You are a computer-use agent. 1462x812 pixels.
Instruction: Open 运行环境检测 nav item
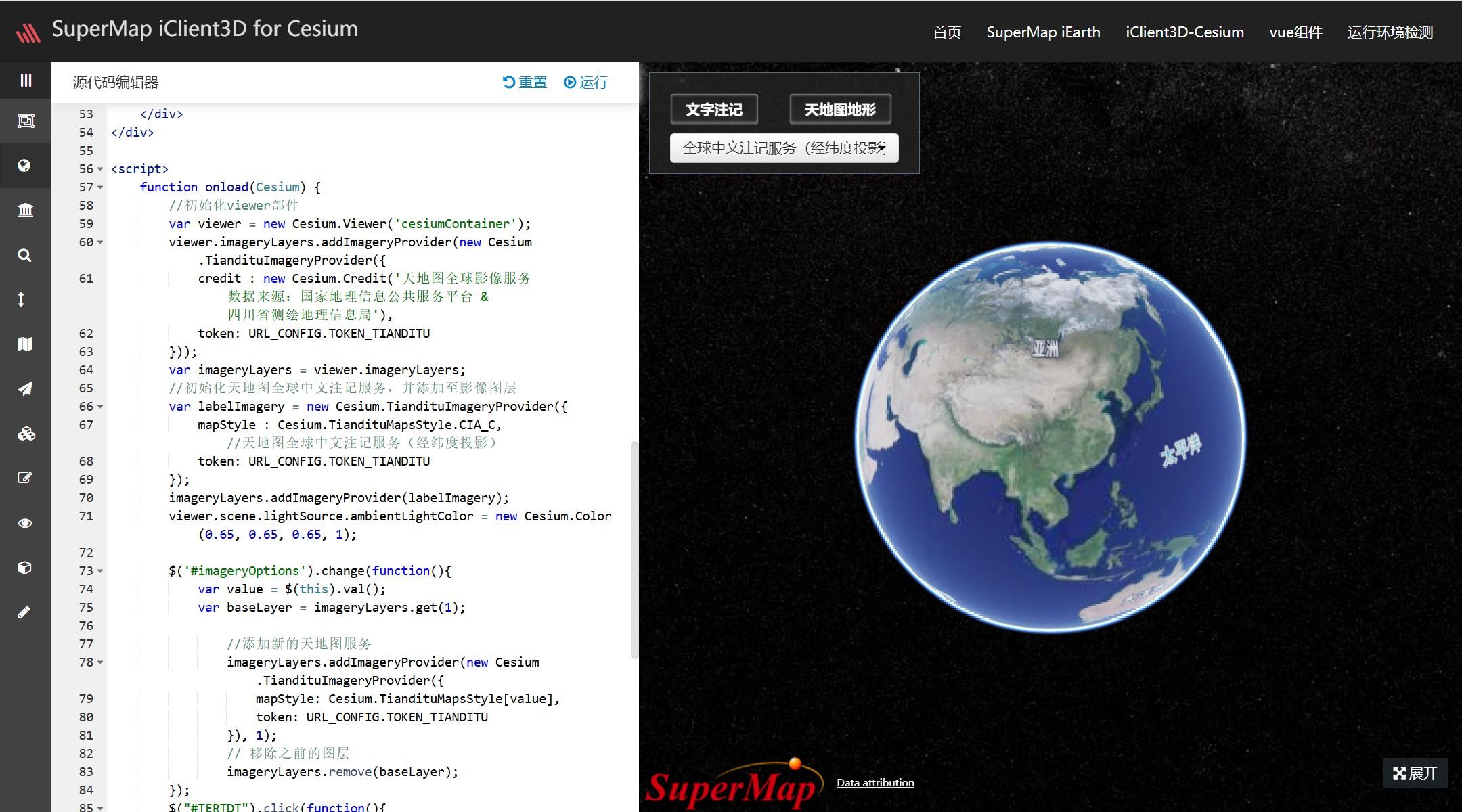(x=1390, y=32)
